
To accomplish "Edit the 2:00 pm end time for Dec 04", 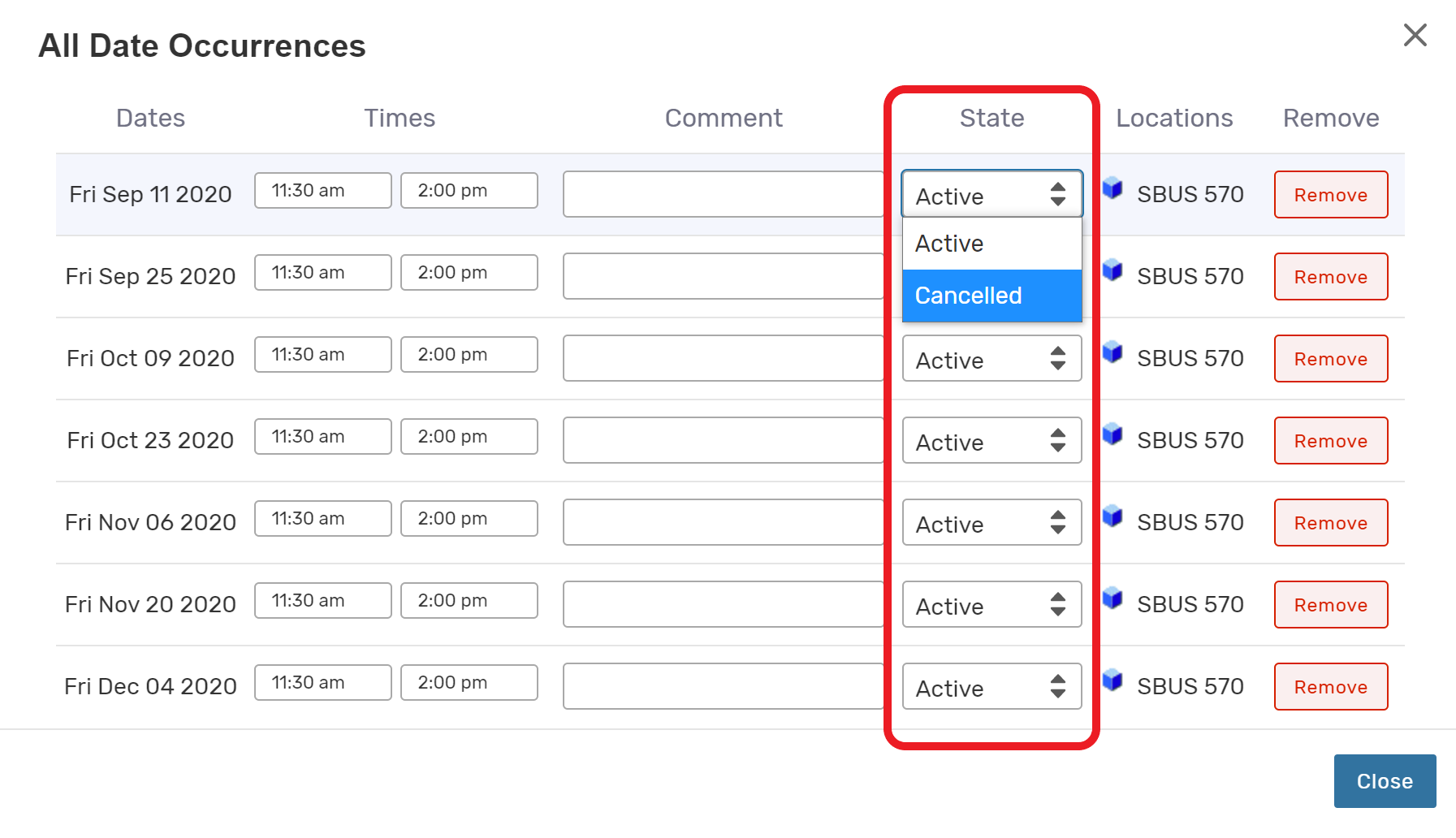I will point(469,683).
